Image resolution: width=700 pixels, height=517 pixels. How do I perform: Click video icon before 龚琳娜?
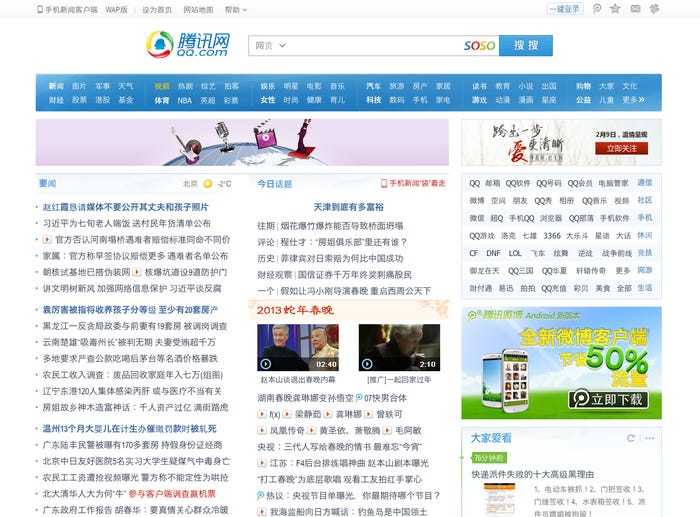click(328, 414)
